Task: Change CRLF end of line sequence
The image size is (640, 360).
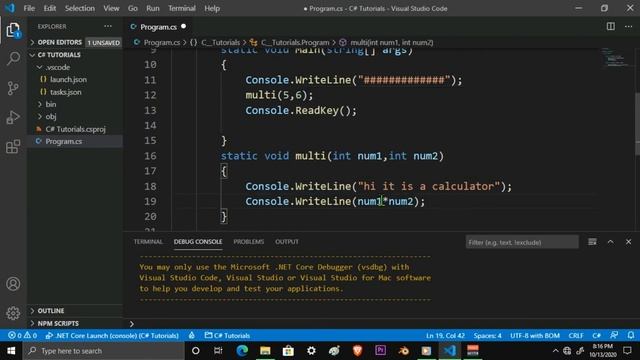Action: point(576,336)
